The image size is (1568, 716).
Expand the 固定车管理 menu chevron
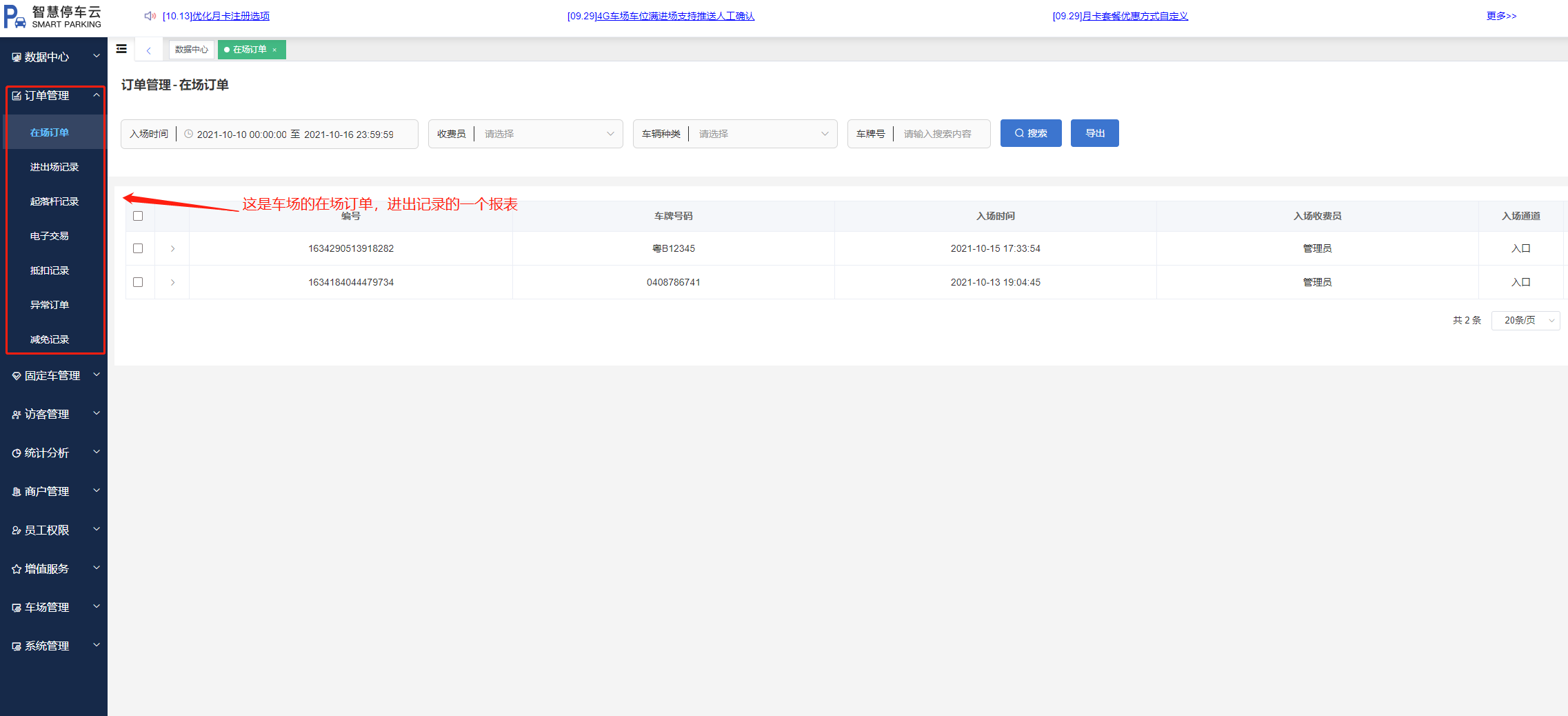97,375
